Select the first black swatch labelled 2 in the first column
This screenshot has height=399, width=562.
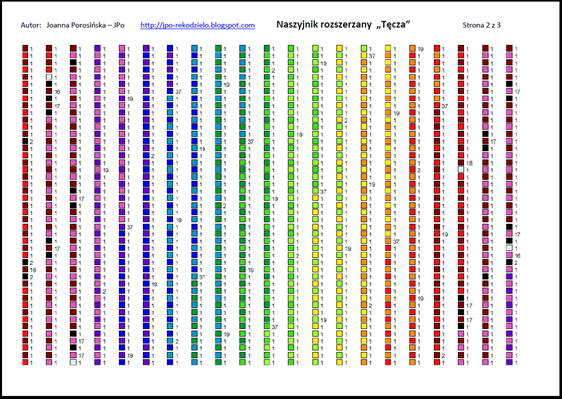pos(25,141)
